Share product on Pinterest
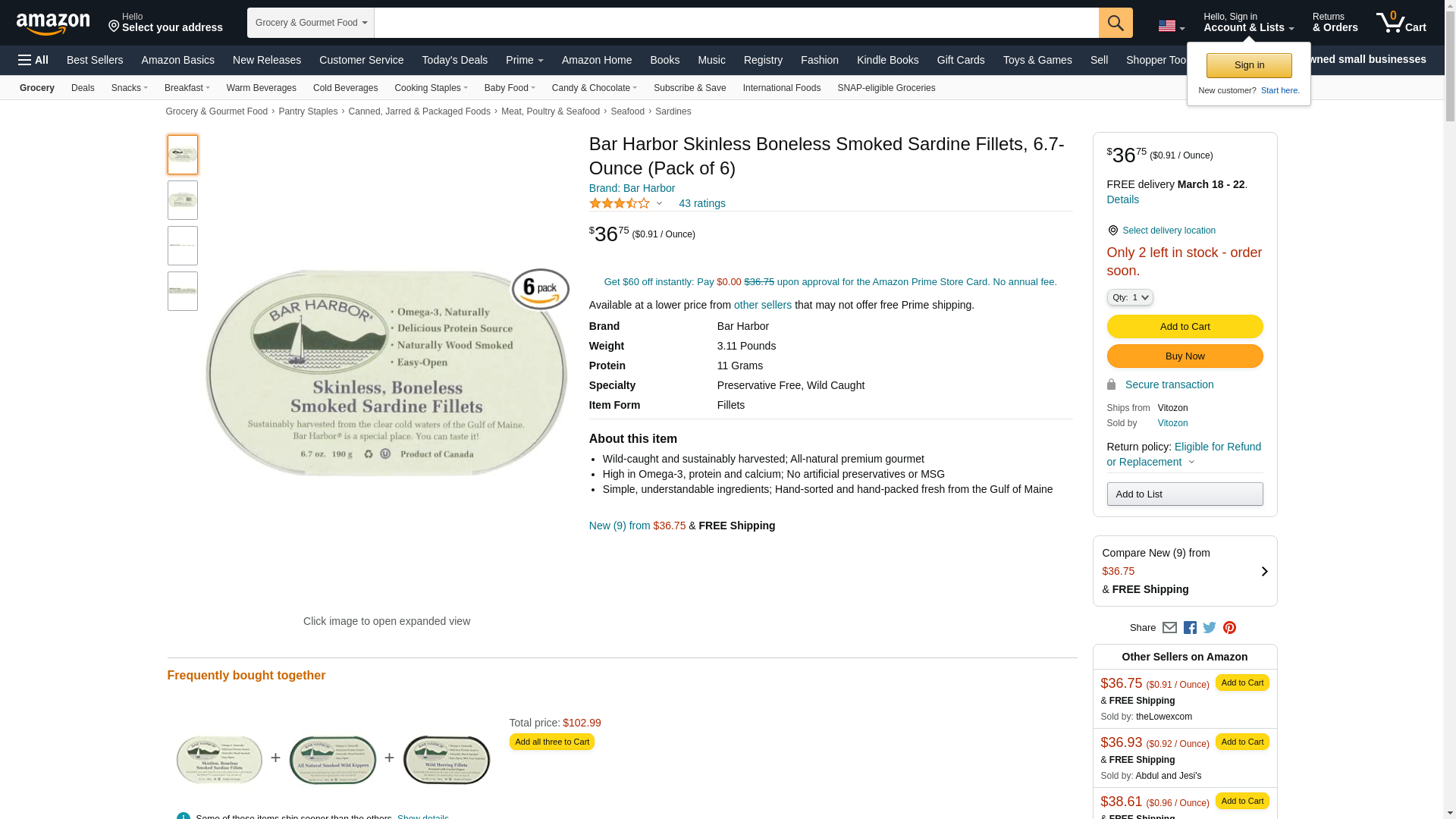 coord(1229,628)
